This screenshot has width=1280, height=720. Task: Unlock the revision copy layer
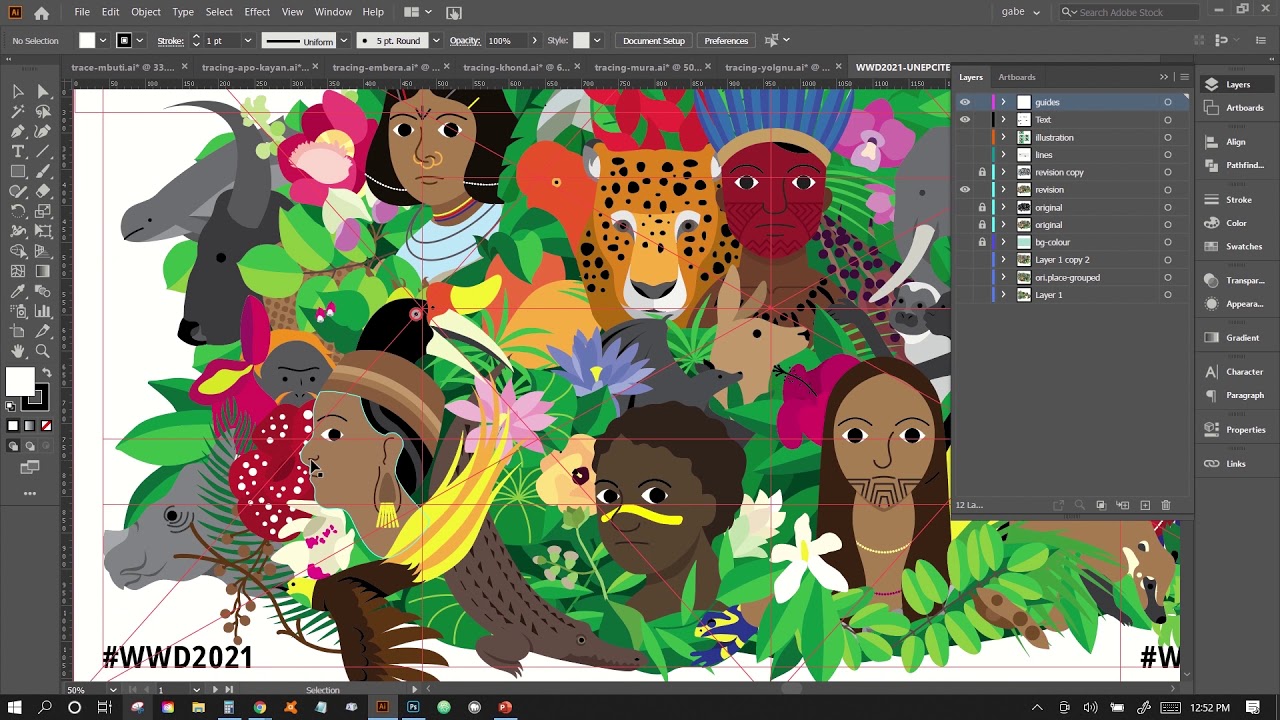(982, 172)
